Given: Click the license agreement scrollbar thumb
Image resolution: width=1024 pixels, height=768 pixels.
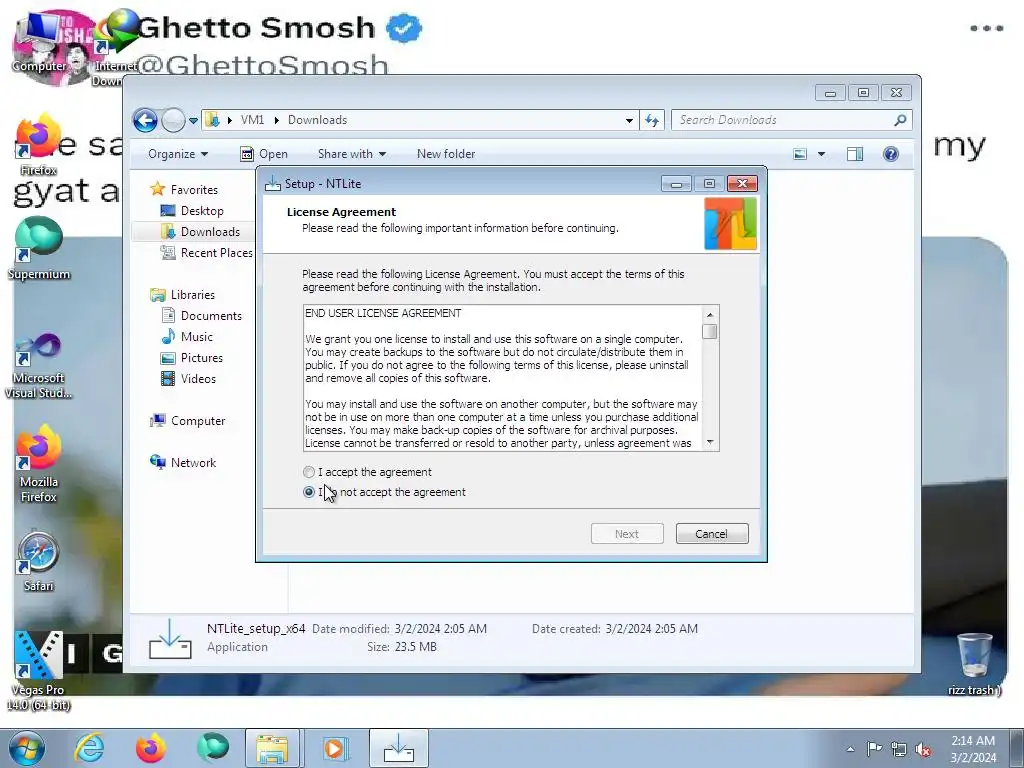Looking at the screenshot, I should [x=710, y=331].
